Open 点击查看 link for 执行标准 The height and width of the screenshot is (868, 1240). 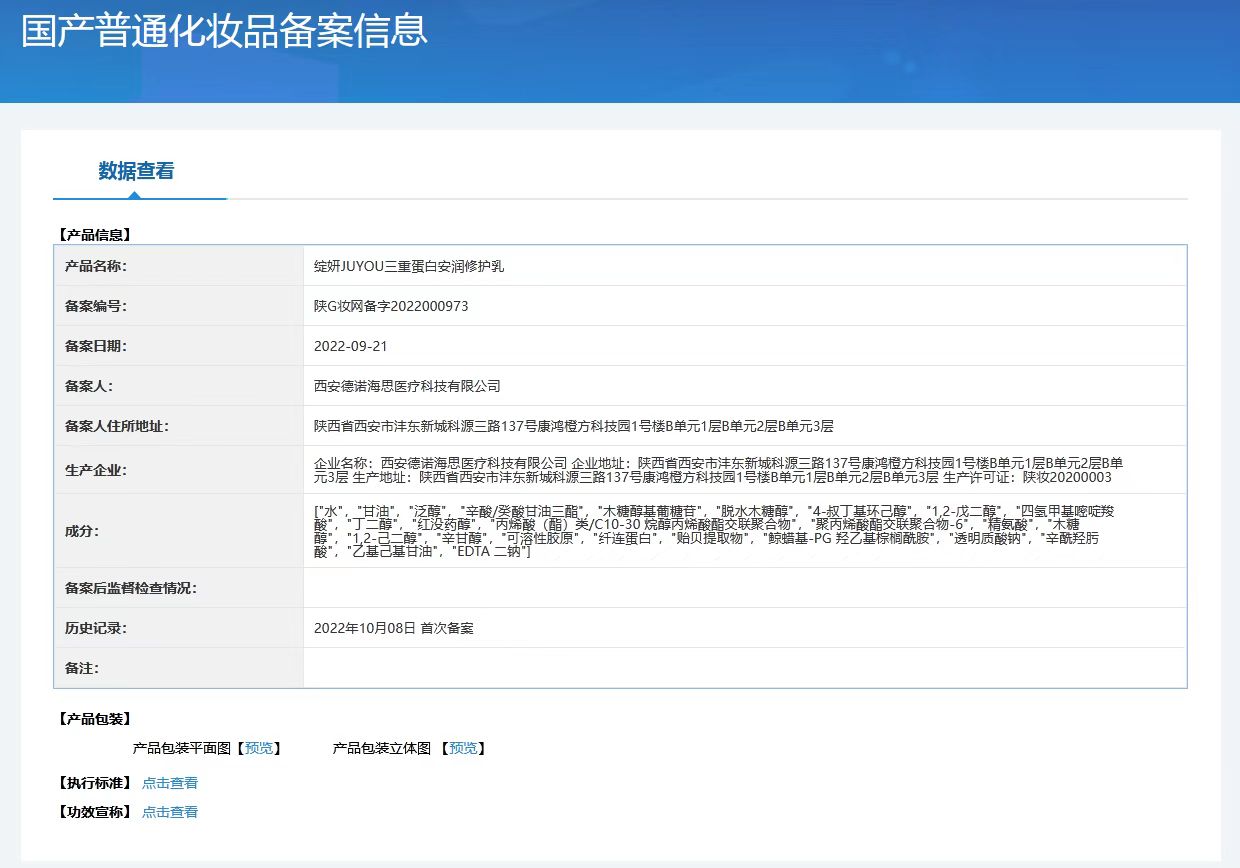(x=170, y=783)
